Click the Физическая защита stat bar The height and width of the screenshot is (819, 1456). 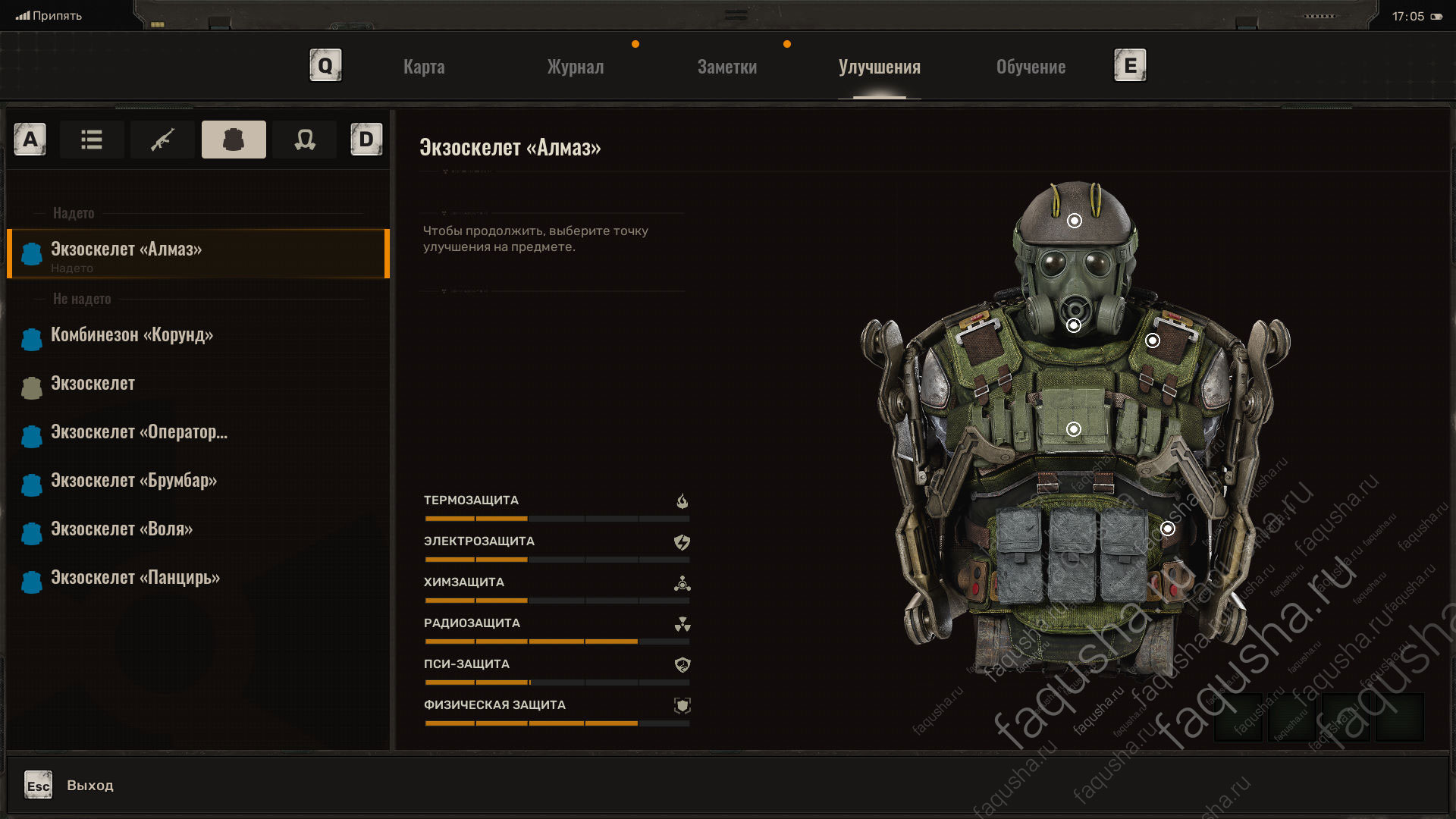click(x=557, y=723)
